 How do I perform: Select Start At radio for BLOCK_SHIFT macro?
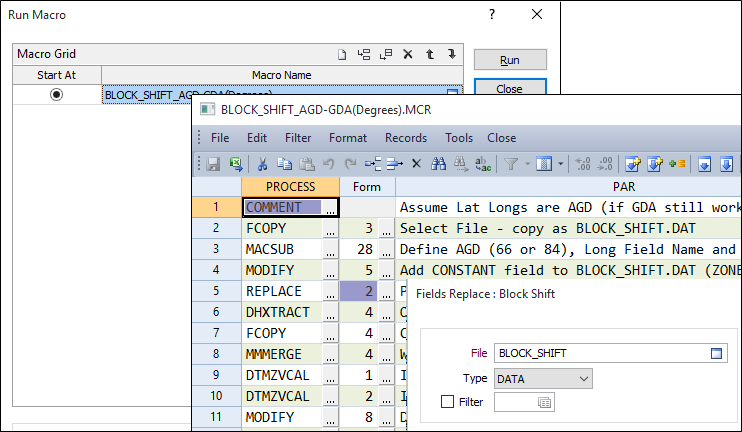click(x=56, y=95)
